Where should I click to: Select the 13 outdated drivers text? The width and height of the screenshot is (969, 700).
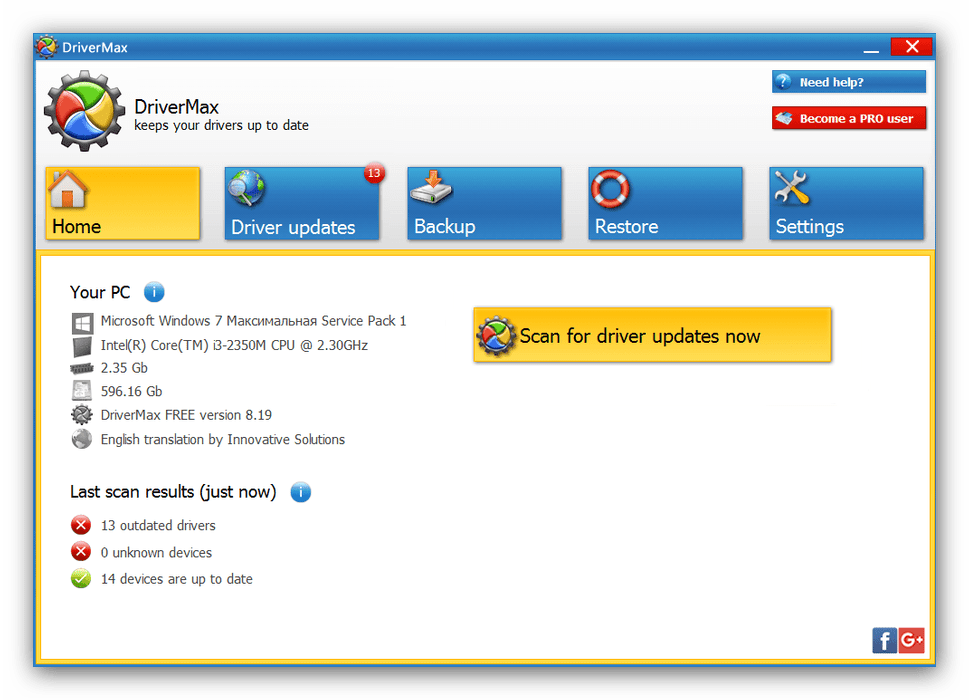(158, 525)
